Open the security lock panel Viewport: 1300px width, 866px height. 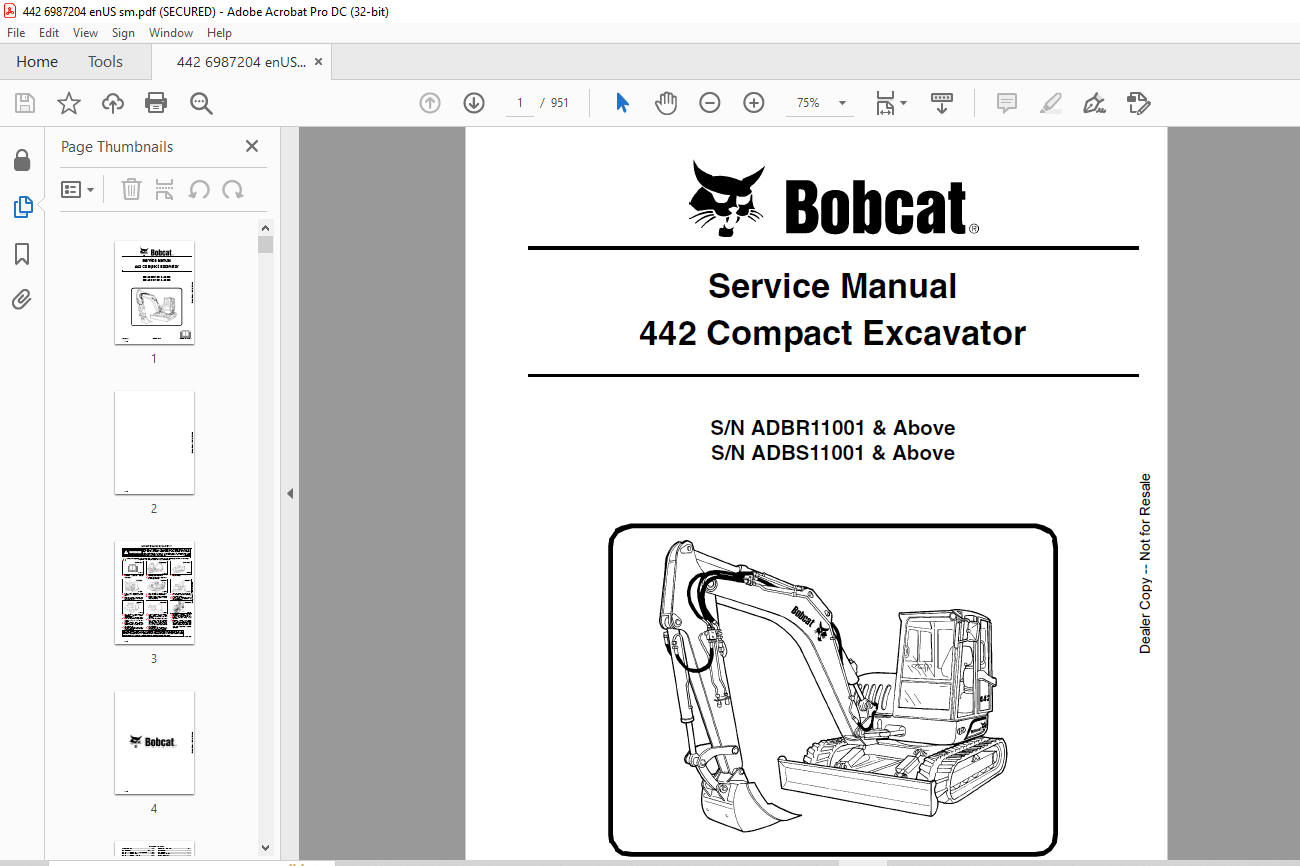coord(22,160)
